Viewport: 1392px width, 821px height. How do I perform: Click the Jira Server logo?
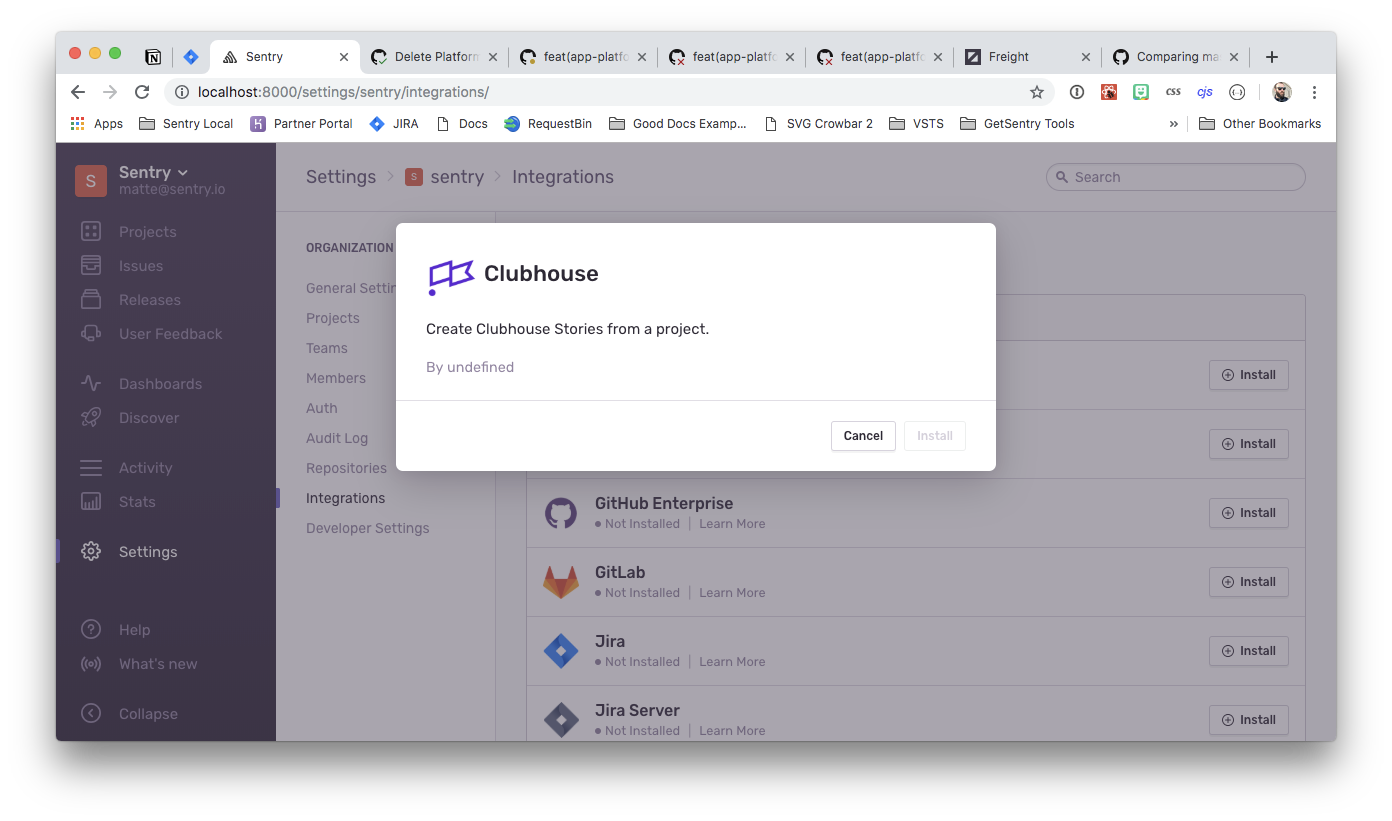coord(561,720)
